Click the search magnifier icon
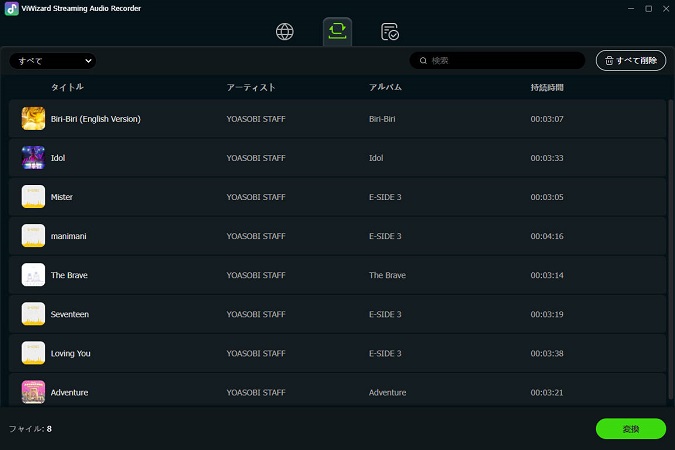The image size is (675, 450). [423, 61]
